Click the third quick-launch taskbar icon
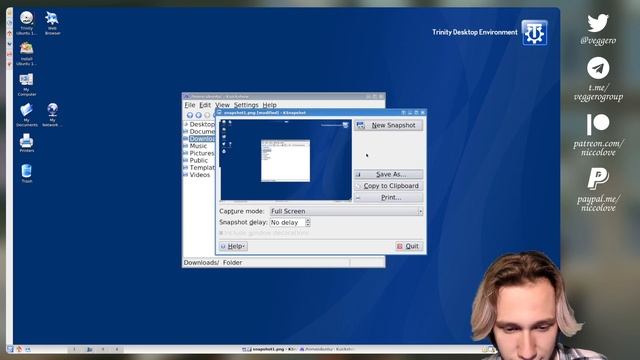Screen dimensions: 640x360 point(28,349)
